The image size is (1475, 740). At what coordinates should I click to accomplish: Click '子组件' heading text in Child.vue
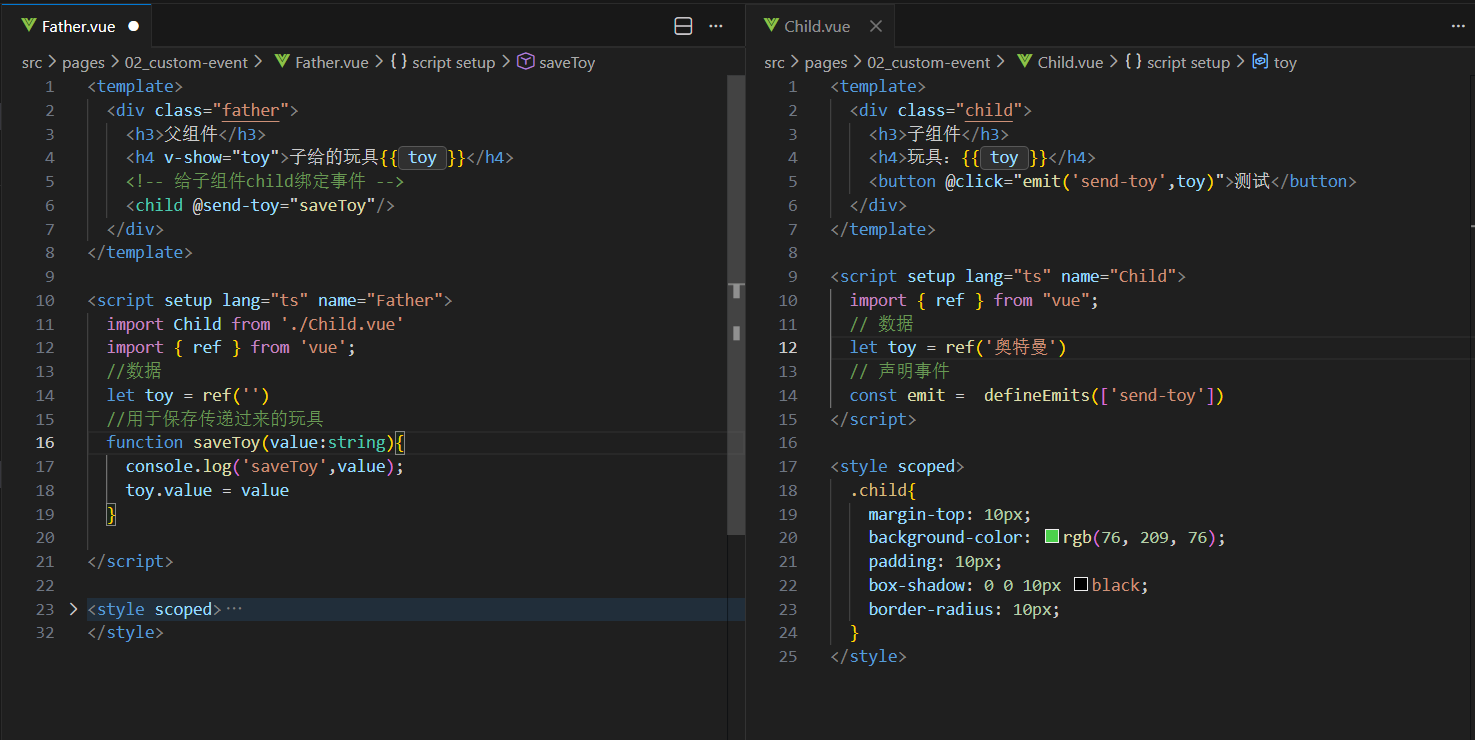(x=934, y=134)
